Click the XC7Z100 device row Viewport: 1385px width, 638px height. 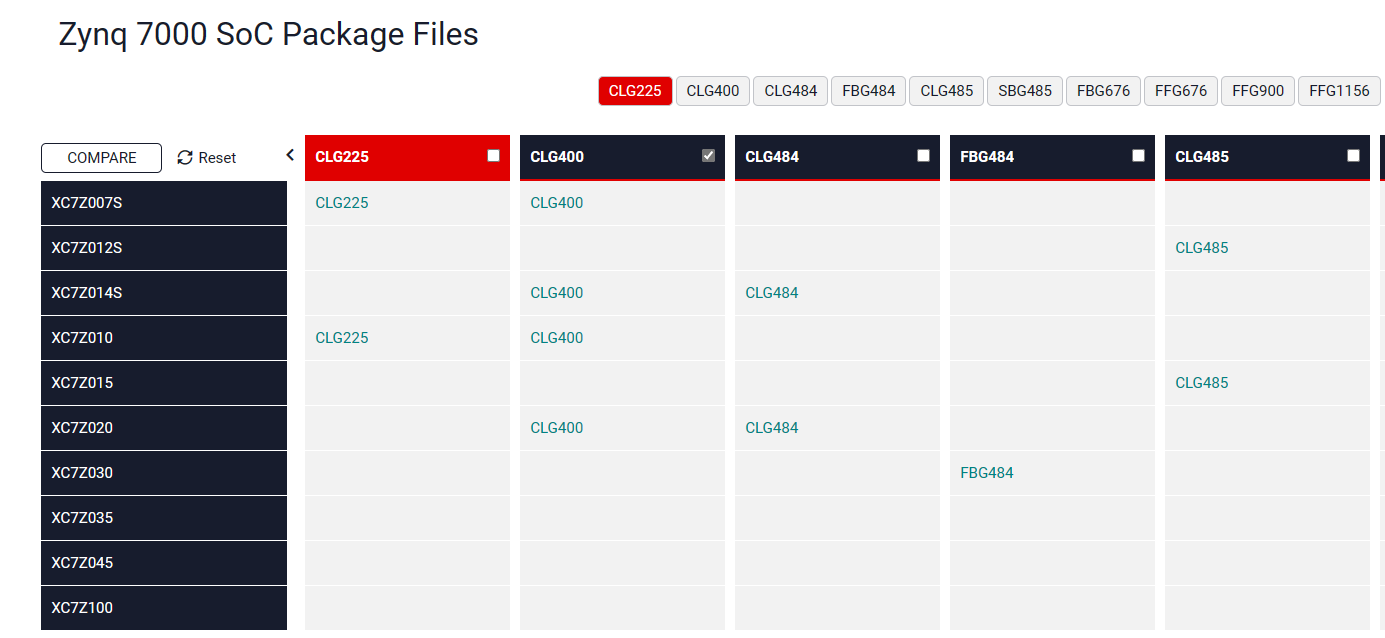[x=164, y=608]
